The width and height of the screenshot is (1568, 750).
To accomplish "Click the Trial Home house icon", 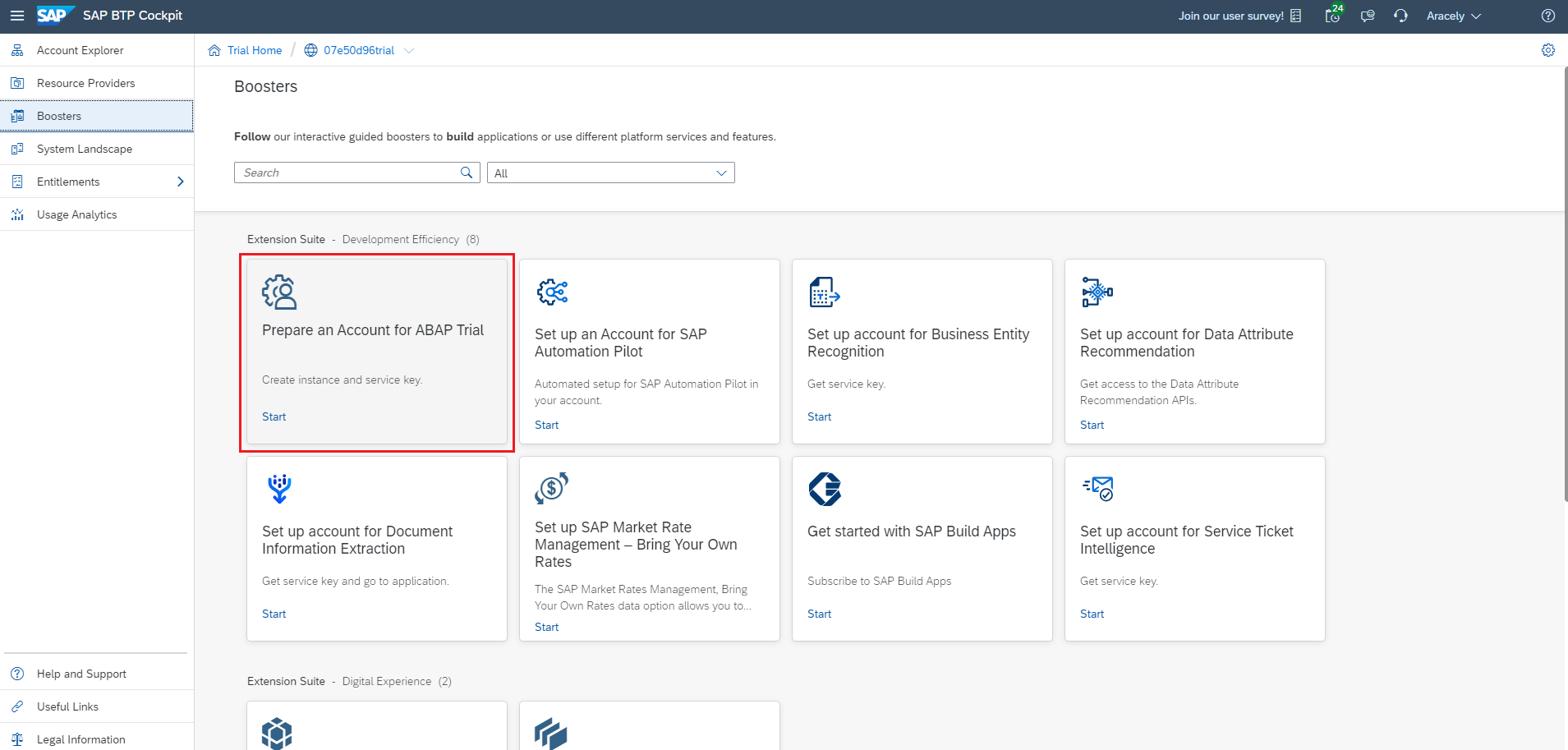I will coord(214,50).
